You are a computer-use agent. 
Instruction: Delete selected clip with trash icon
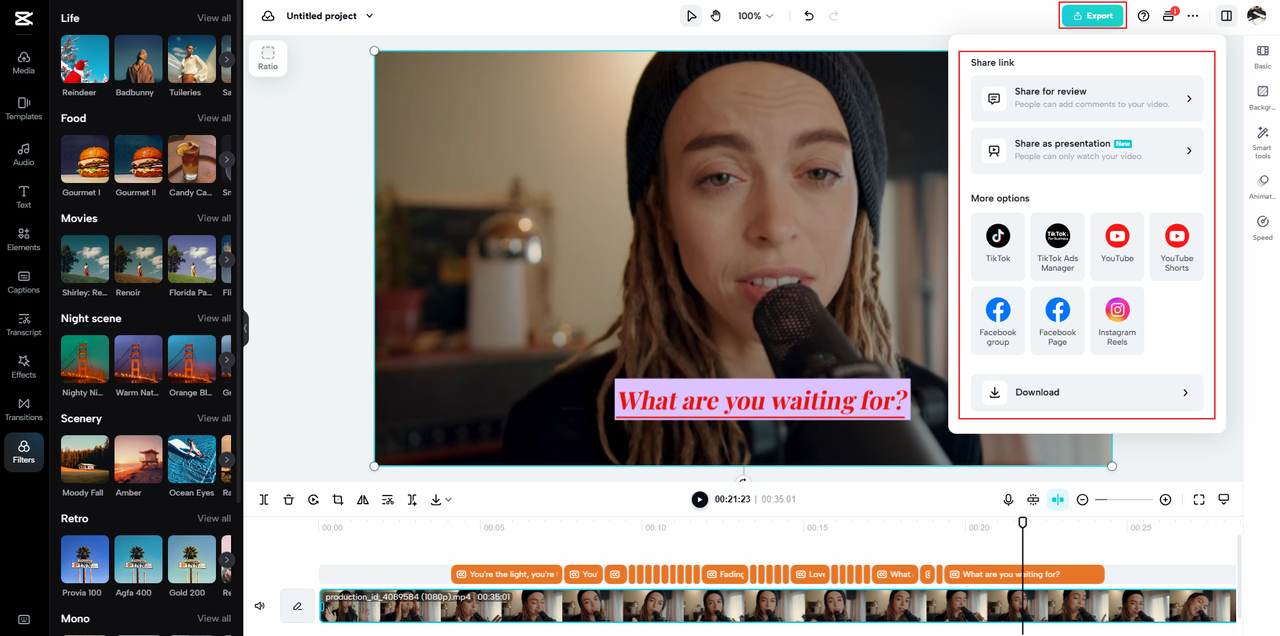[x=289, y=500]
